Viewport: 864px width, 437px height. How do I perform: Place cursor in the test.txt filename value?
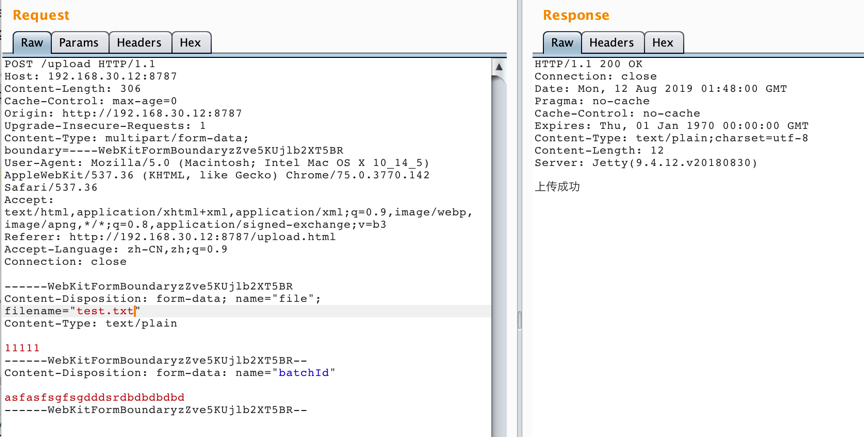pyautogui.click(x=105, y=311)
